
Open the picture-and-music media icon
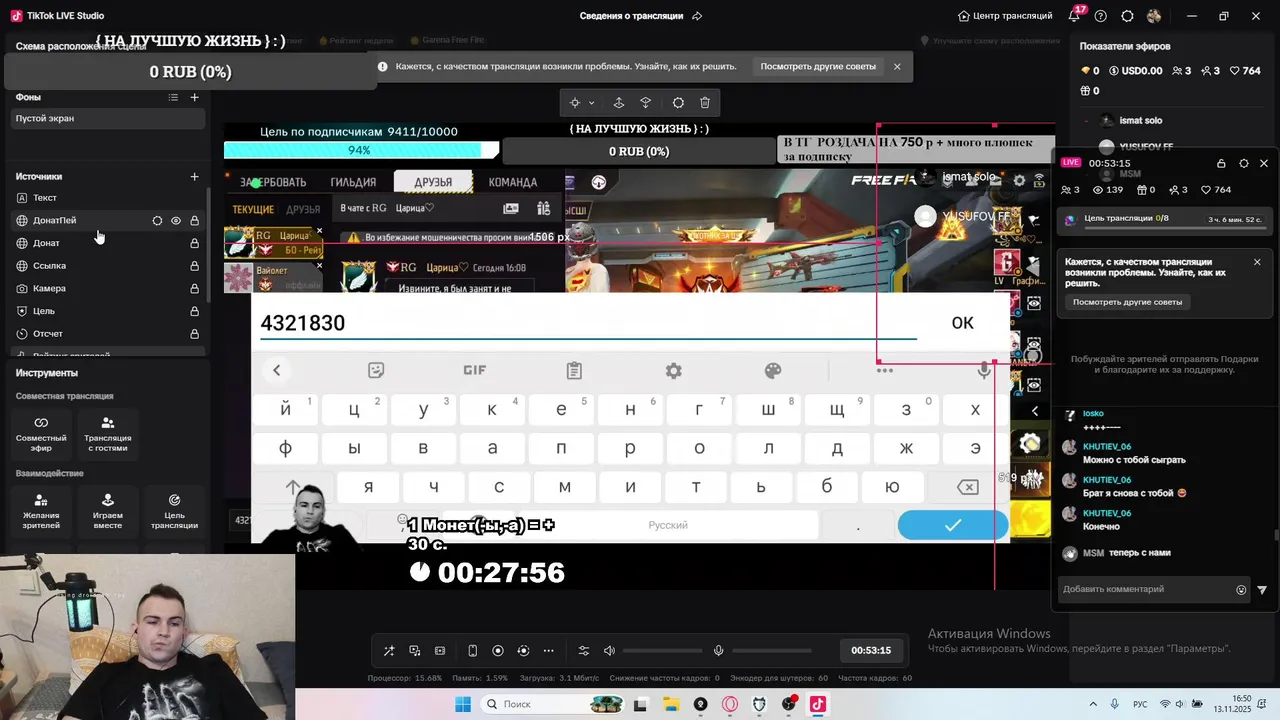tap(415, 651)
